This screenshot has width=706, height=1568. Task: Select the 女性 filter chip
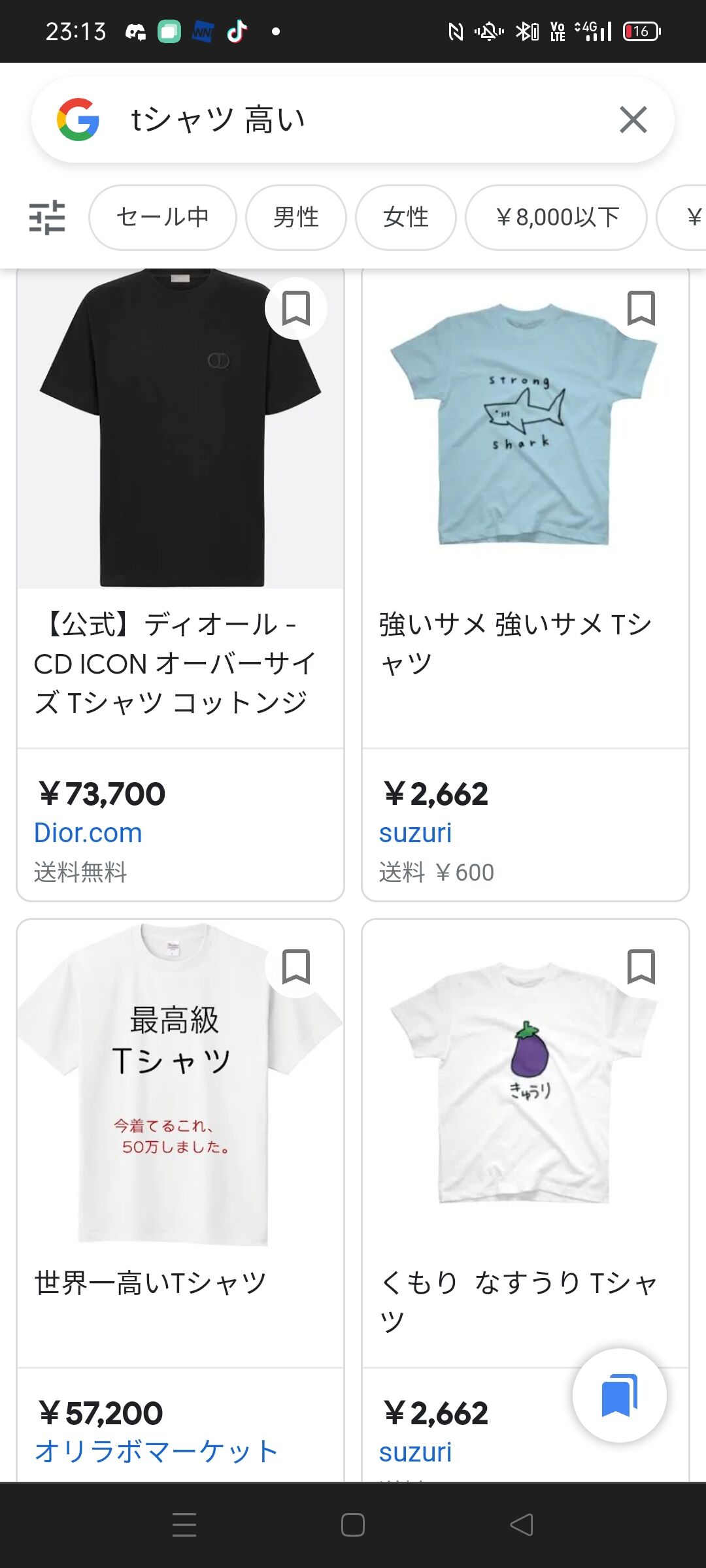(406, 217)
